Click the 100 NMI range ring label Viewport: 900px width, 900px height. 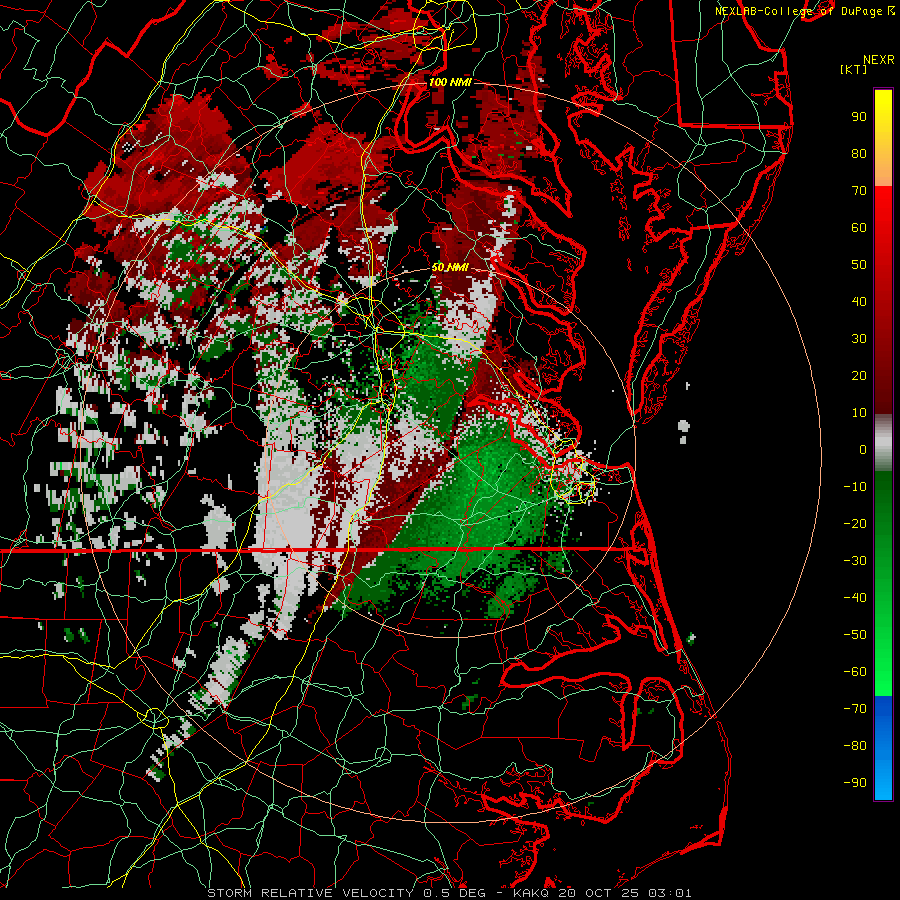[x=450, y=82]
